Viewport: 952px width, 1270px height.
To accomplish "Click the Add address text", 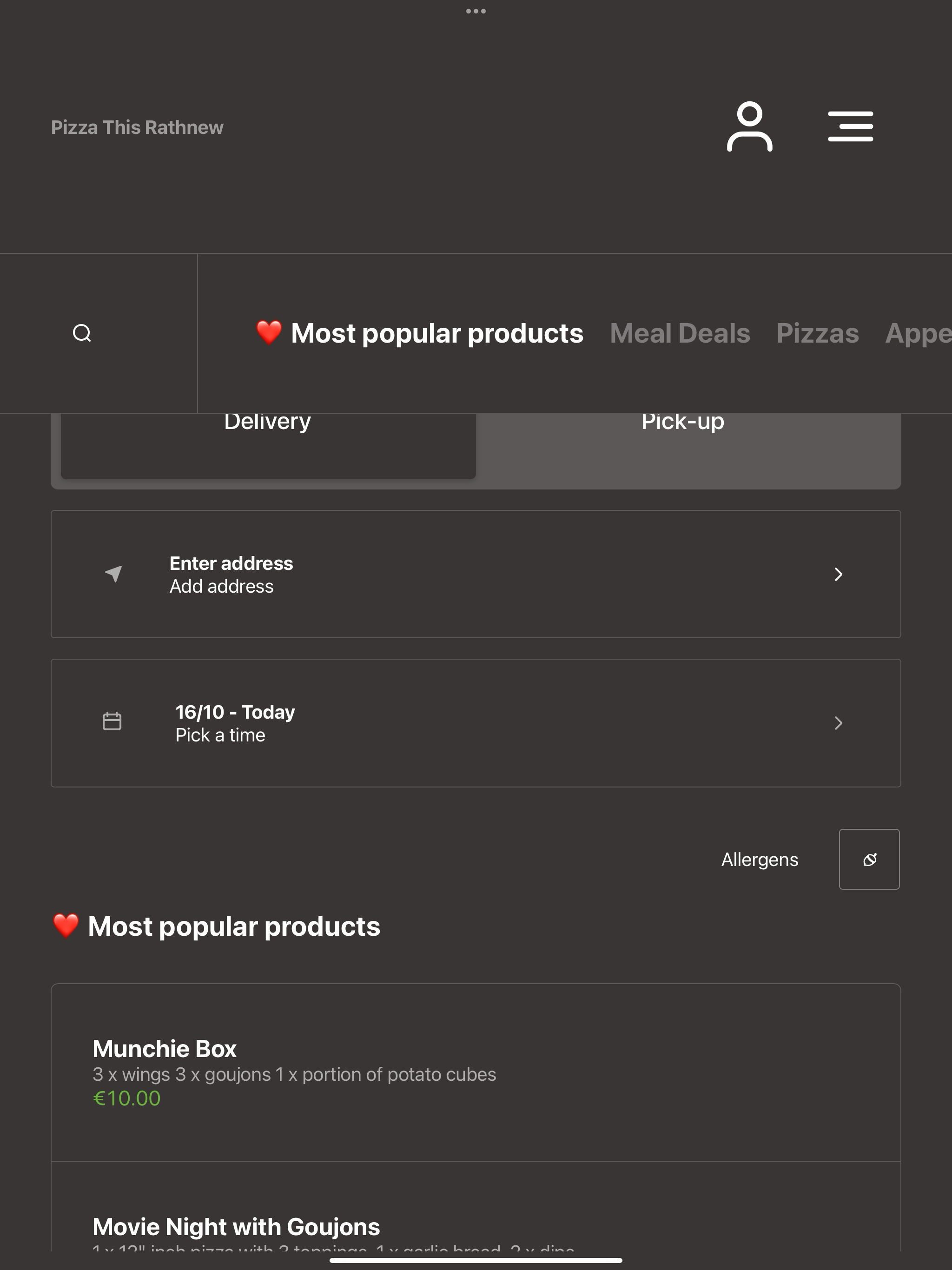I will tap(222, 586).
